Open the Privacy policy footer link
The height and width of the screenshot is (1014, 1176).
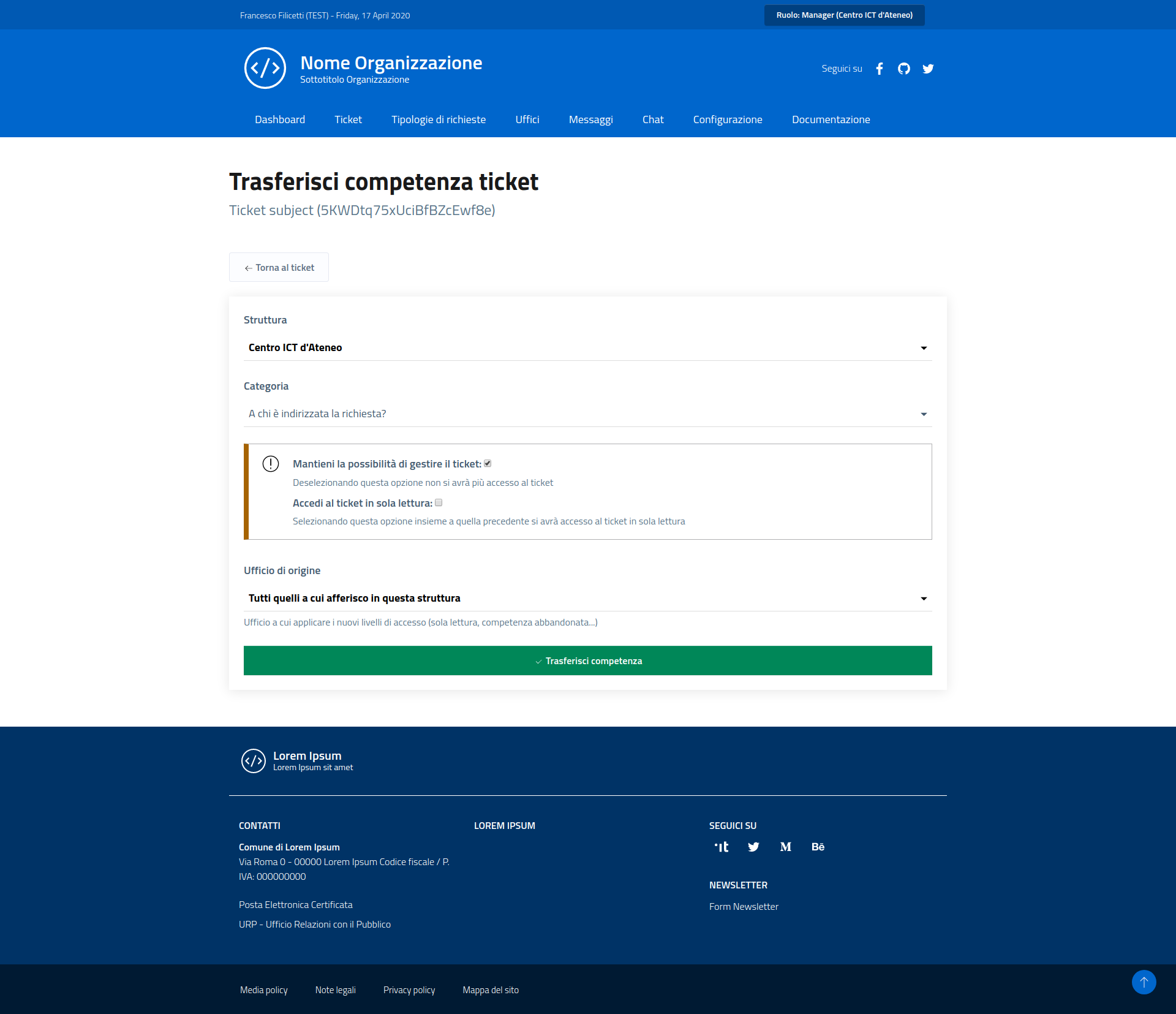409,990
